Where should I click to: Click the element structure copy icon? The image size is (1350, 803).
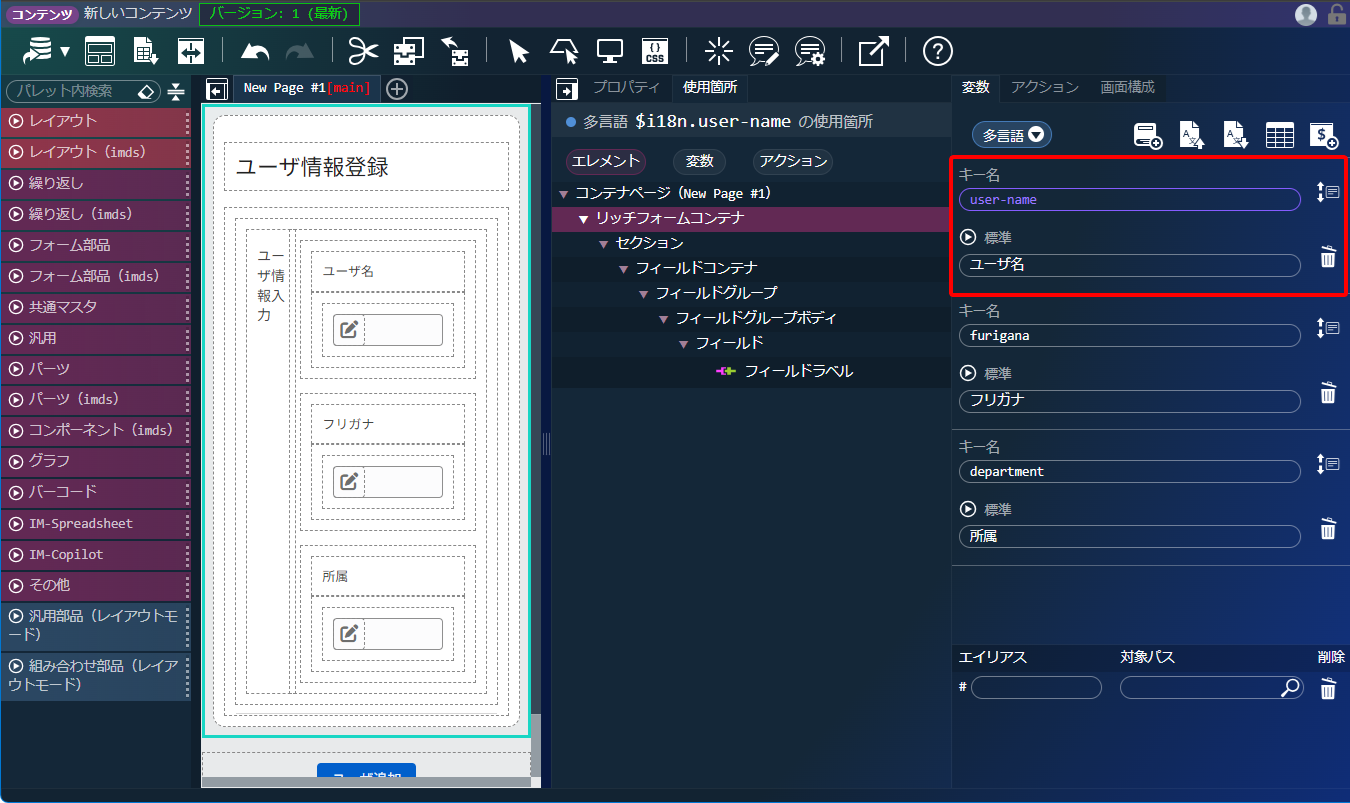pyautogui.click(x=408, y=52)
